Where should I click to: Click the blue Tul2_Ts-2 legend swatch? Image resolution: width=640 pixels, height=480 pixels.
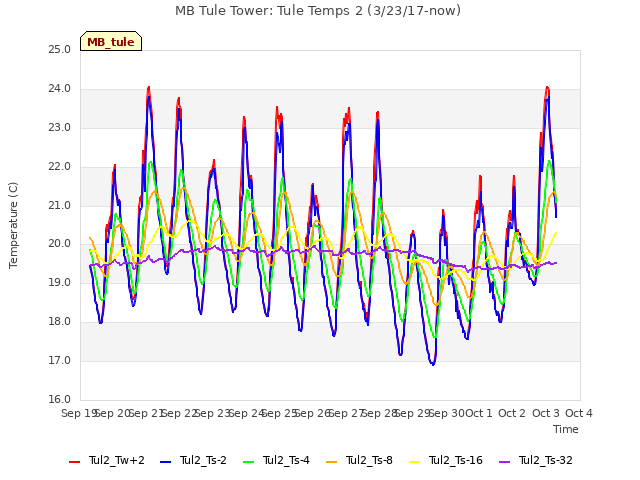pos(165,462)
